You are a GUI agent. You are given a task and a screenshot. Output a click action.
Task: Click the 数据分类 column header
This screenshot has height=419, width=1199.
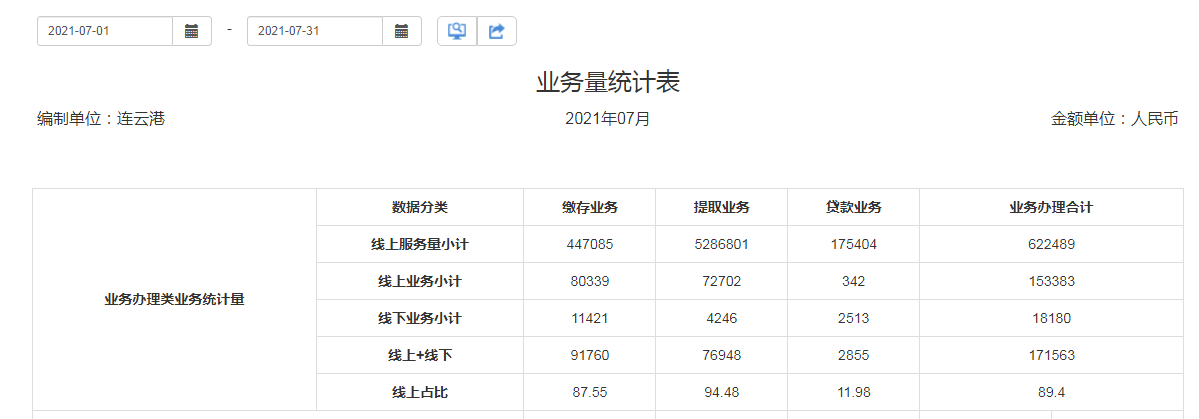pos(420,207)
